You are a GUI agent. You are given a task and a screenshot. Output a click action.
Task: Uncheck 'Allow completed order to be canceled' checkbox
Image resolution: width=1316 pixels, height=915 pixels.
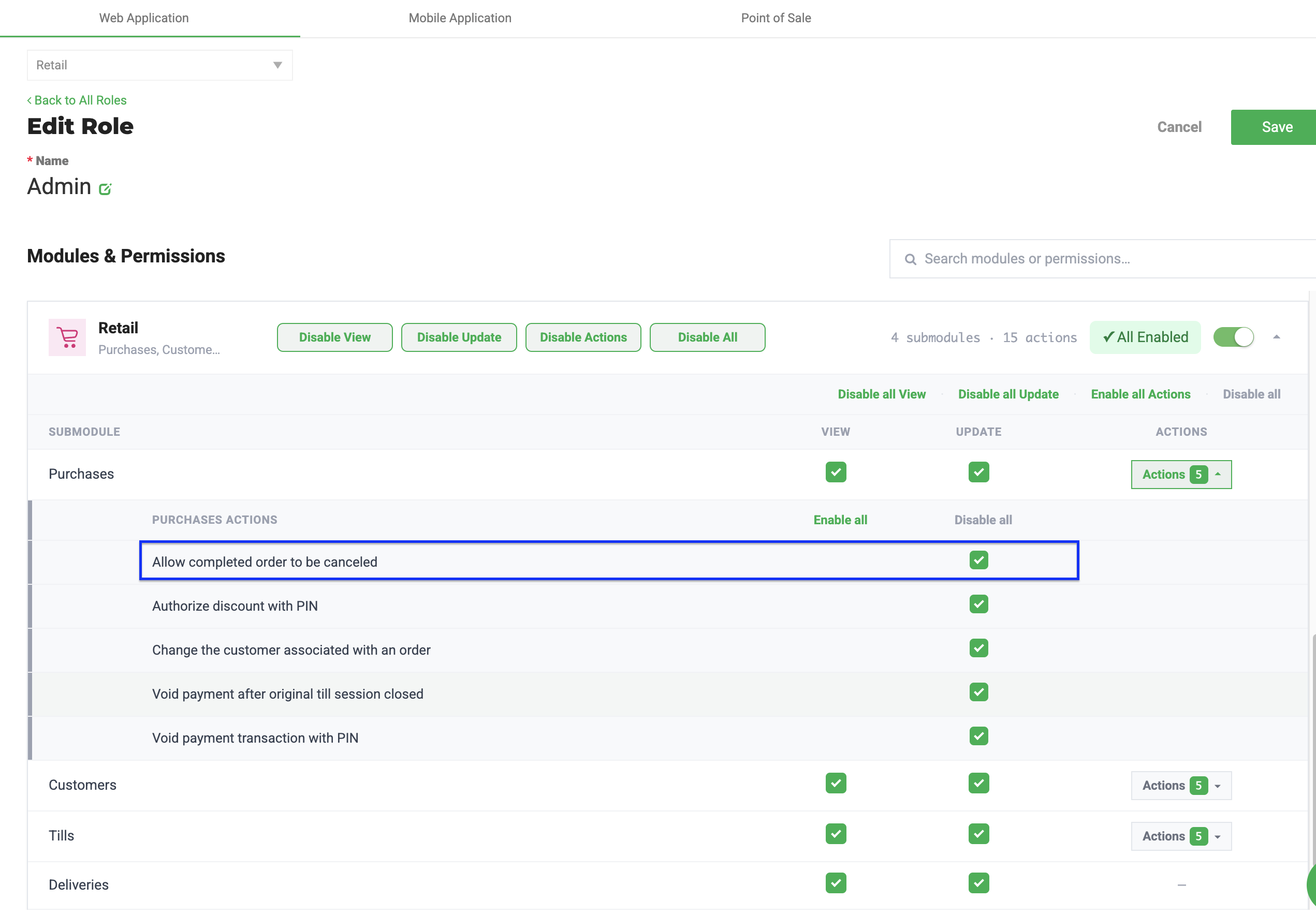(978, 560)
